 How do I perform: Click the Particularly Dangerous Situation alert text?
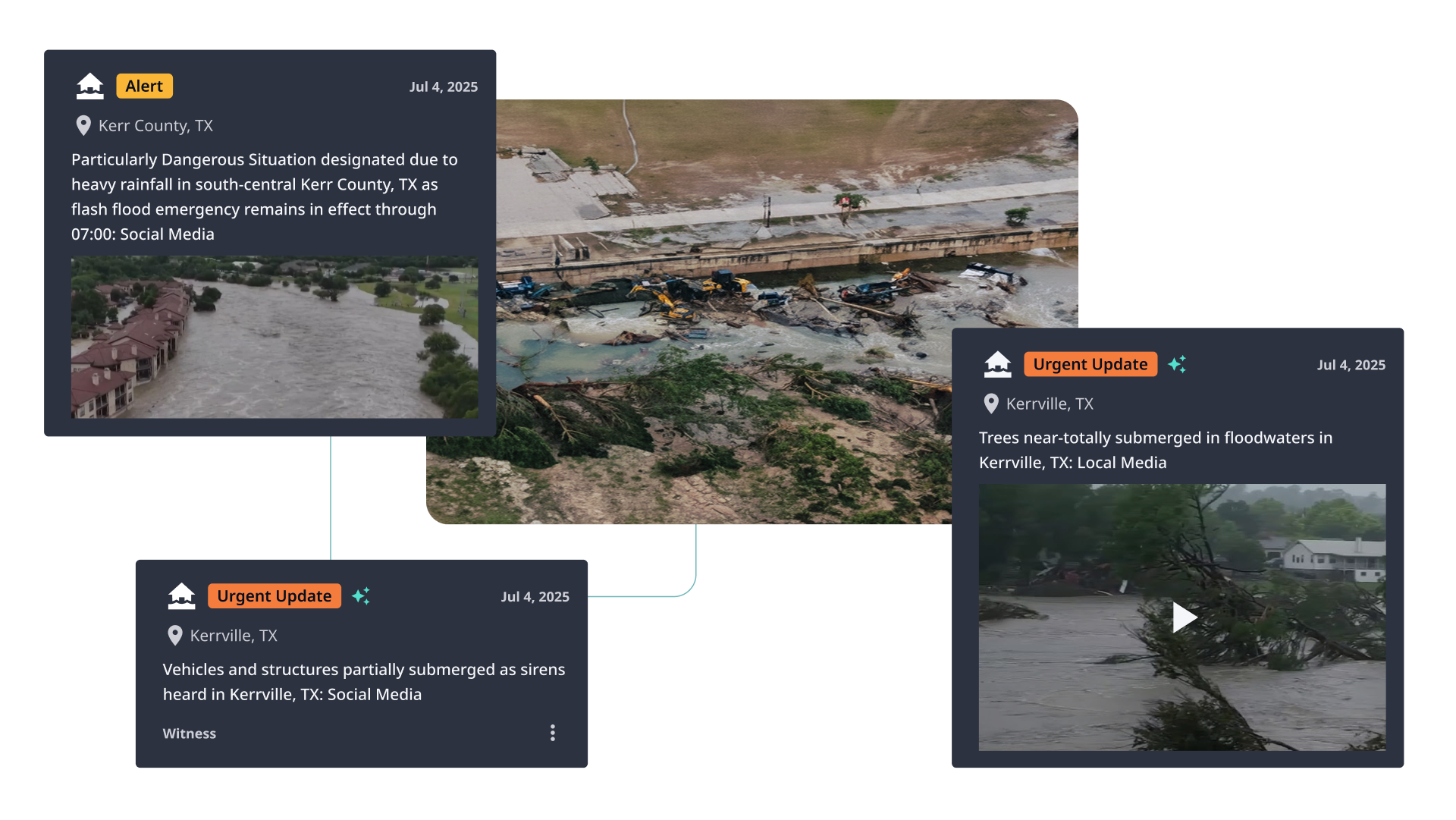(x=264, y=196)
